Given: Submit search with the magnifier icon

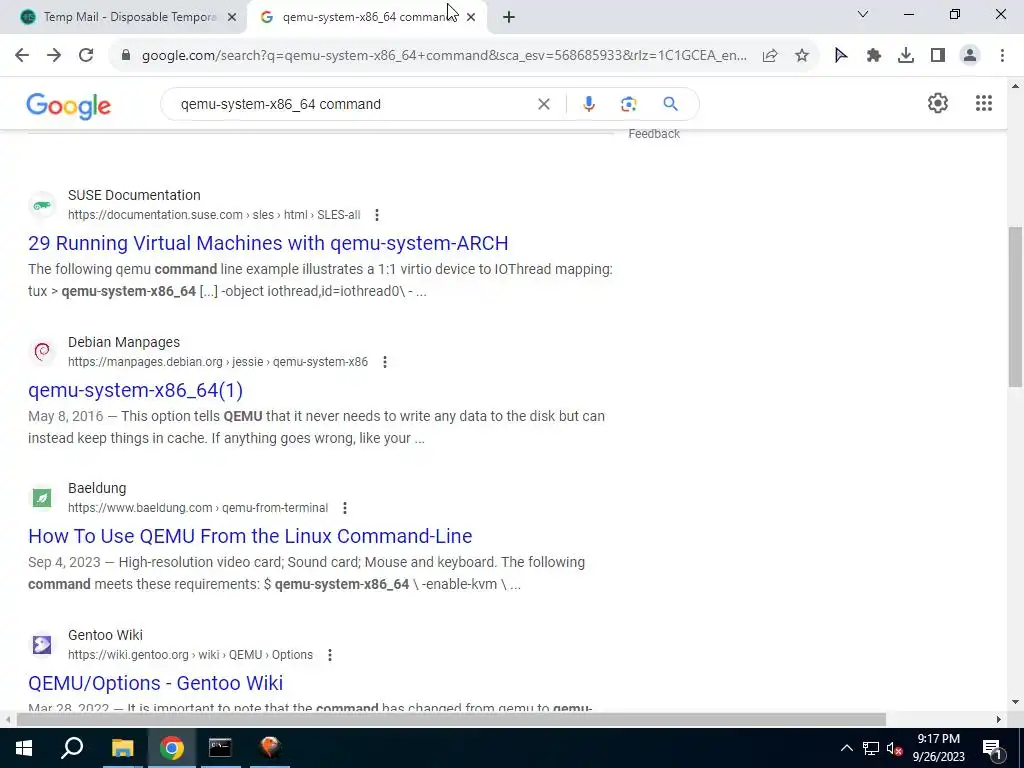Looking at the screenshot, I should [670, 104].
